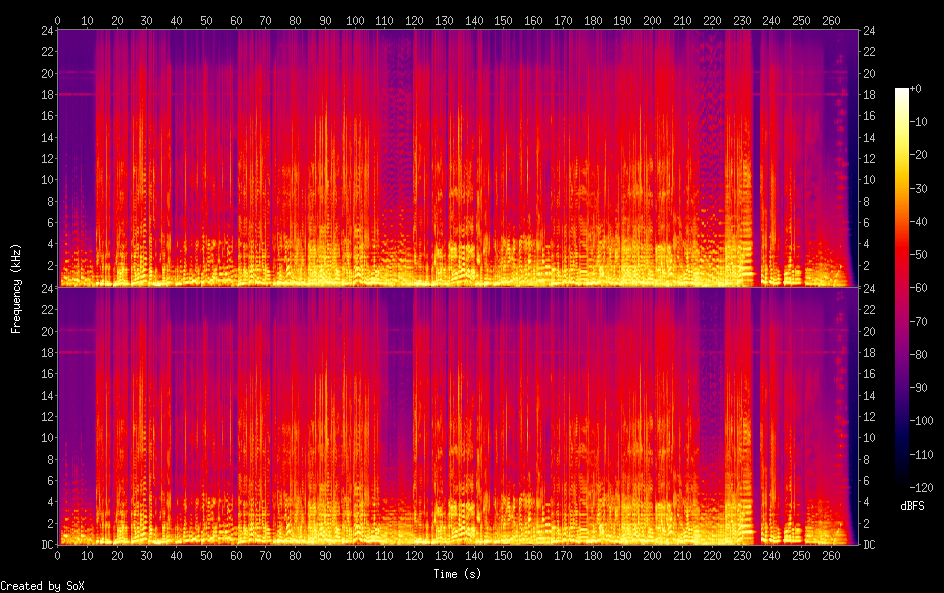Click the "-30" color scale label
Image resolution: width=944 pixels, height=593 pixels.
(919, 188)
